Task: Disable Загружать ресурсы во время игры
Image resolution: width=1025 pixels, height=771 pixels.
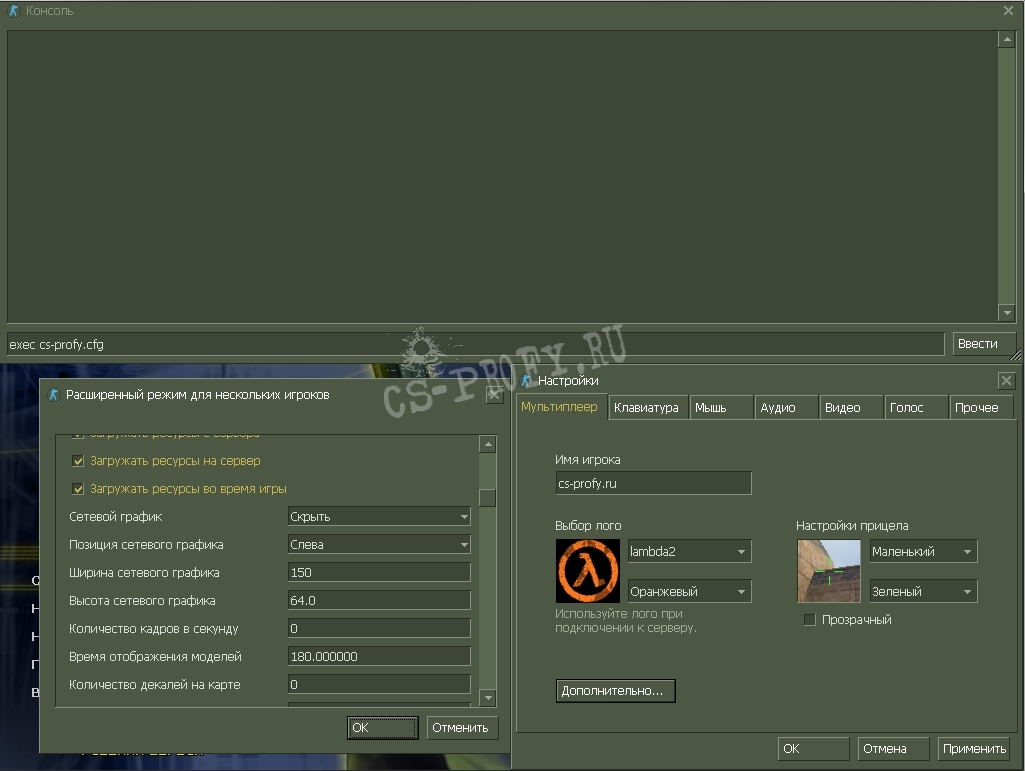Action: [x=78, y=489]
